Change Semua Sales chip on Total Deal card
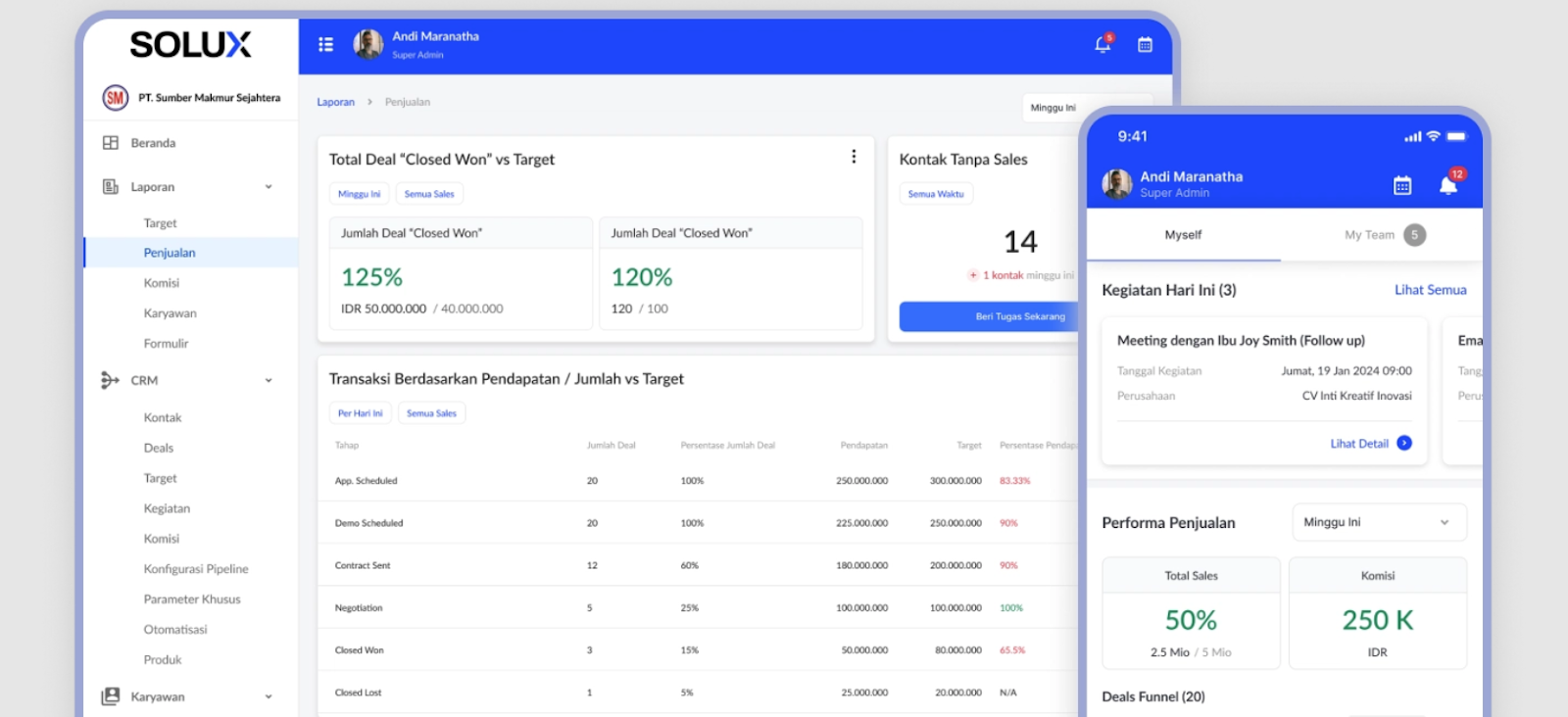 429,194
